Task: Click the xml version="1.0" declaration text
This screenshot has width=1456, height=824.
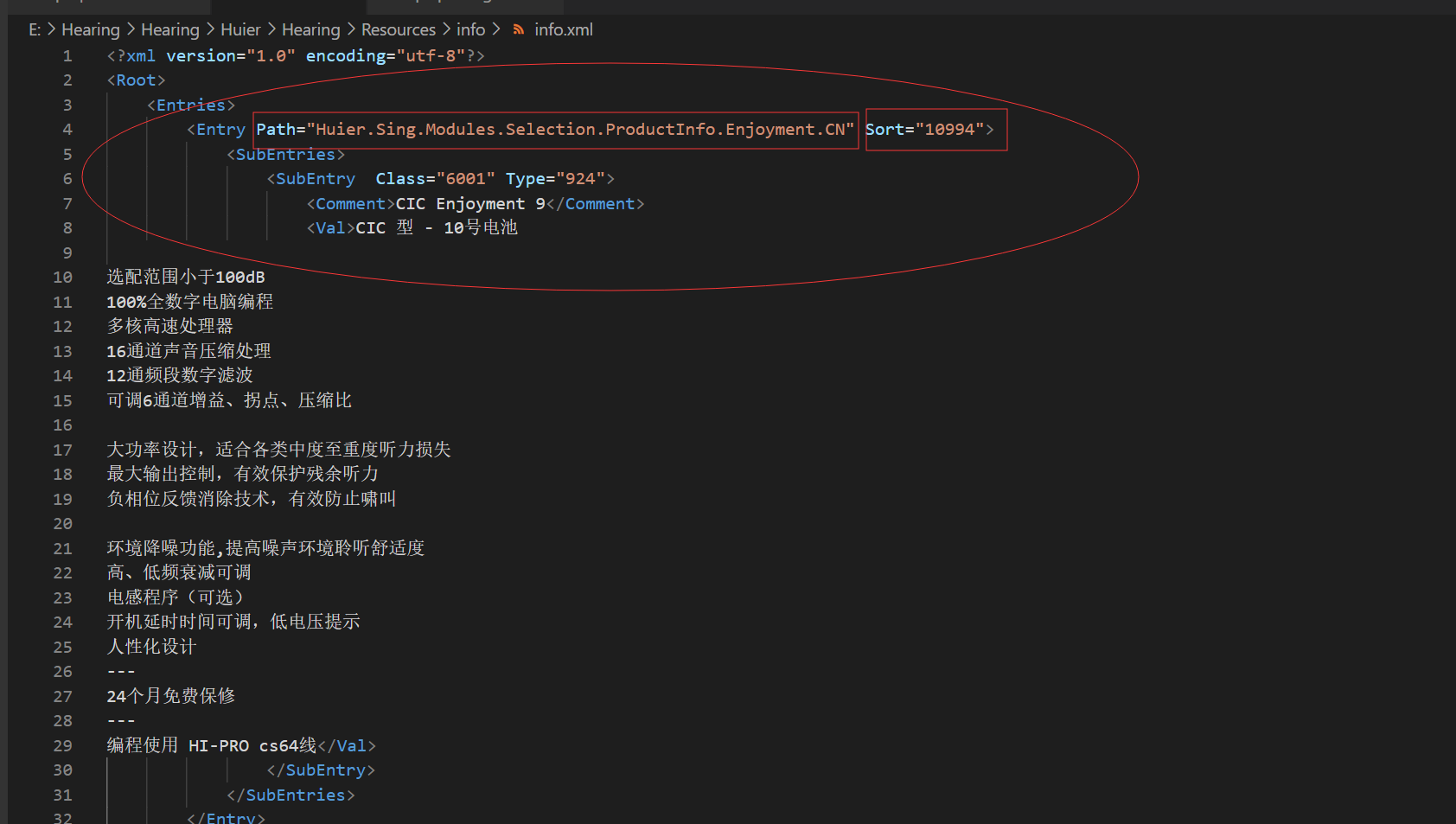Action: tap(211, 55)
